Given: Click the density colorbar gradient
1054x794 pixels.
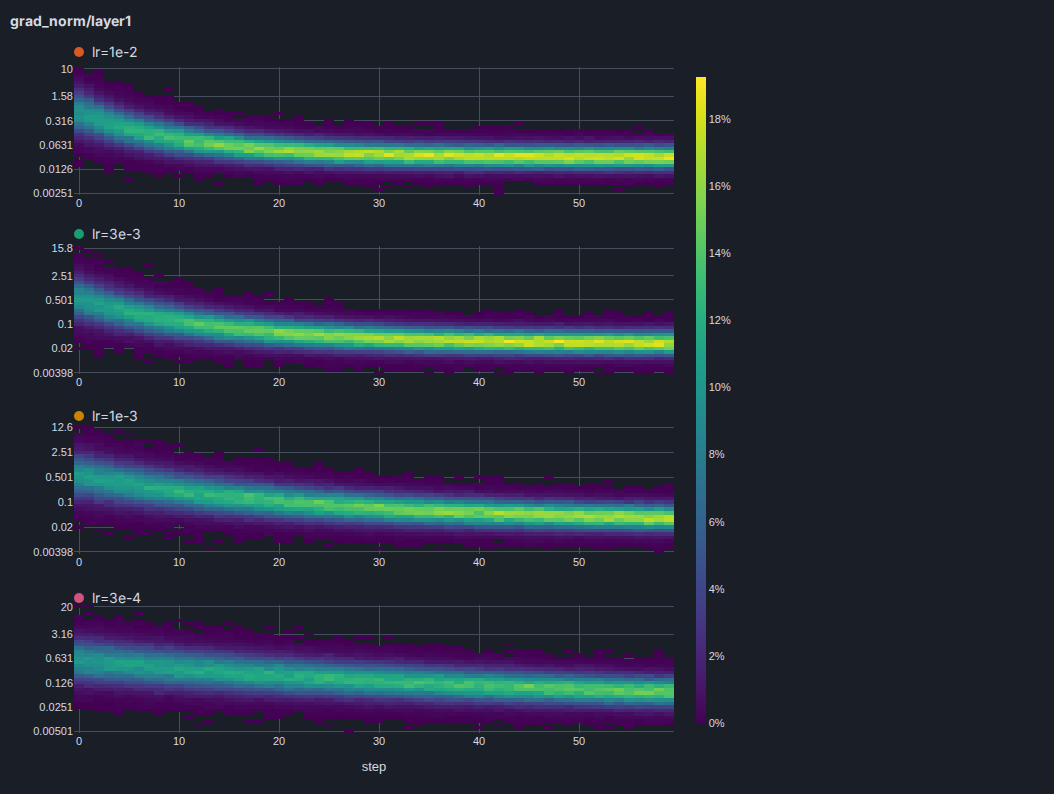Looking at the screenshot, I should coord(701,400).
